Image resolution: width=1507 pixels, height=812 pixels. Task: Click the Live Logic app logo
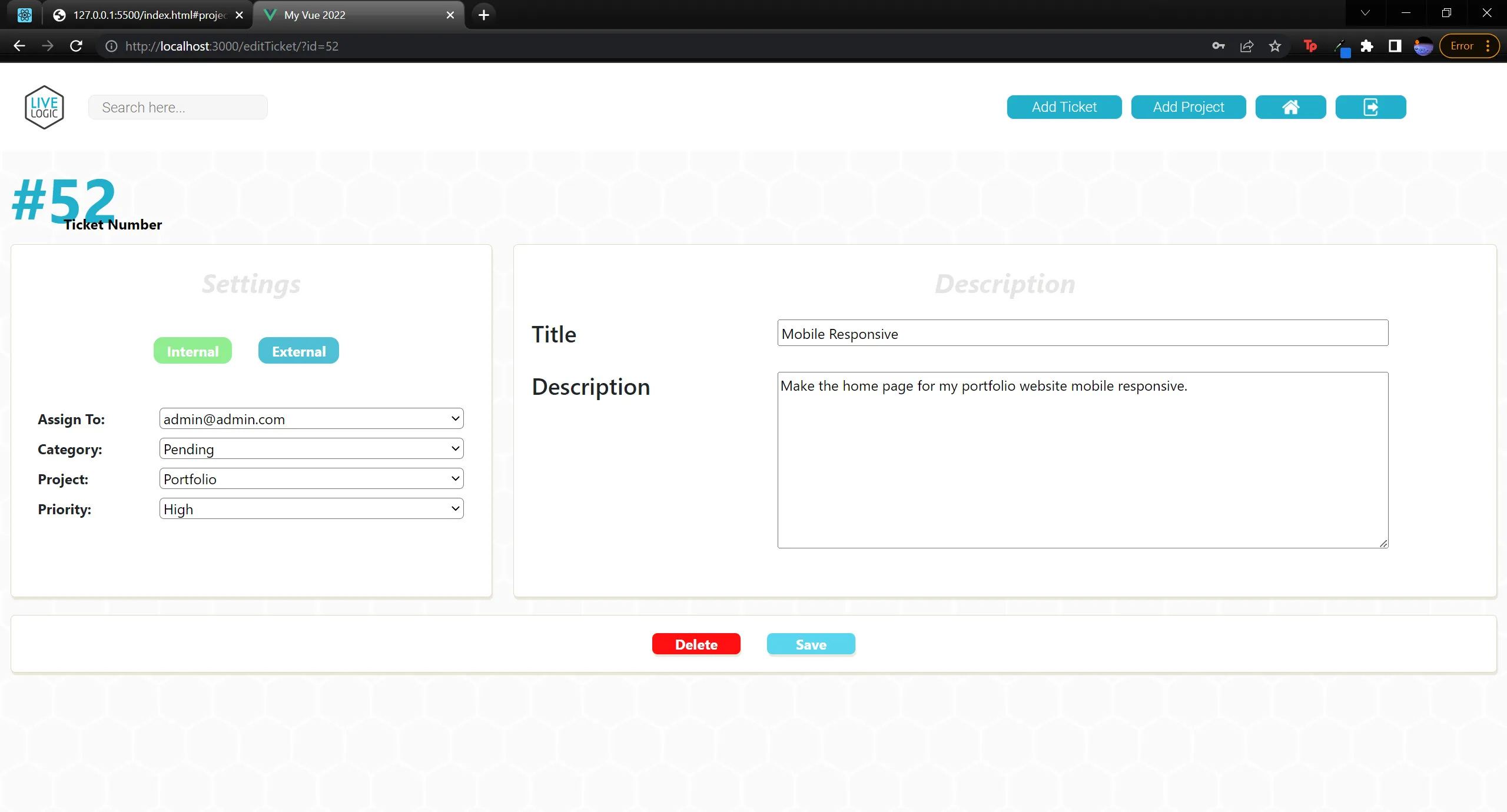(44, 107)
